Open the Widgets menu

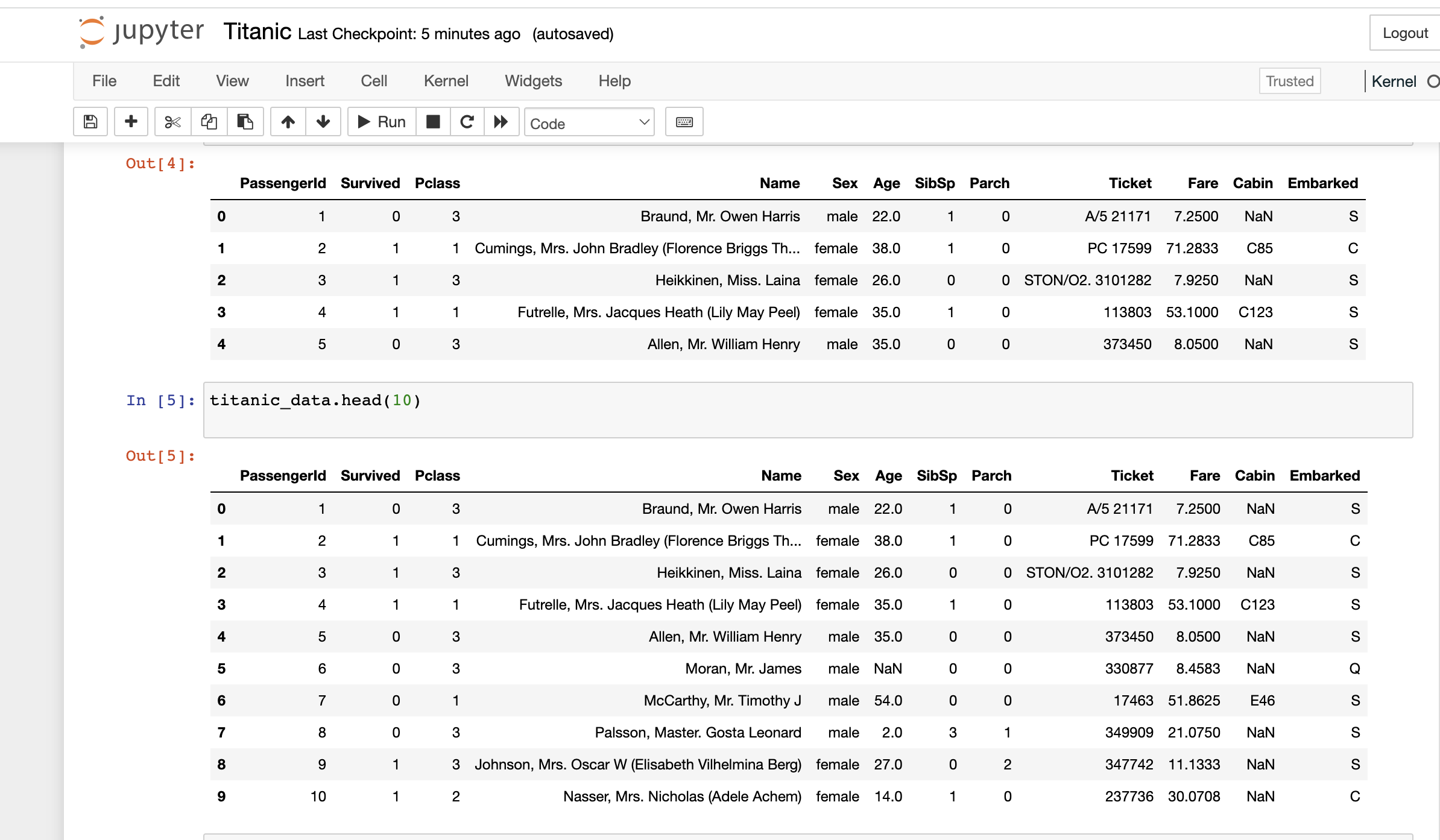coord(533,81)
